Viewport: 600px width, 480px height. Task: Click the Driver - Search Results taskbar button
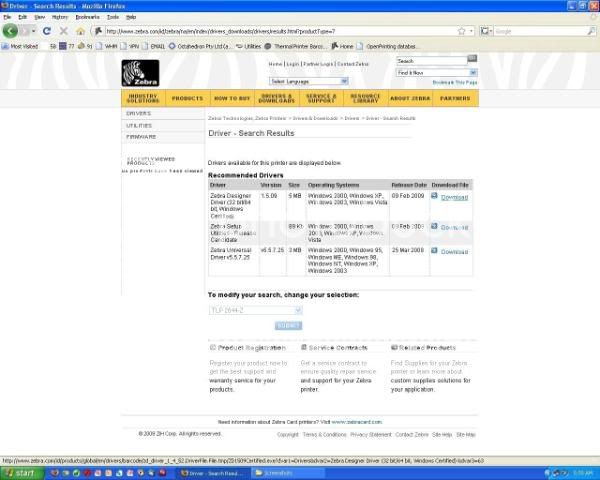[212, 473]
